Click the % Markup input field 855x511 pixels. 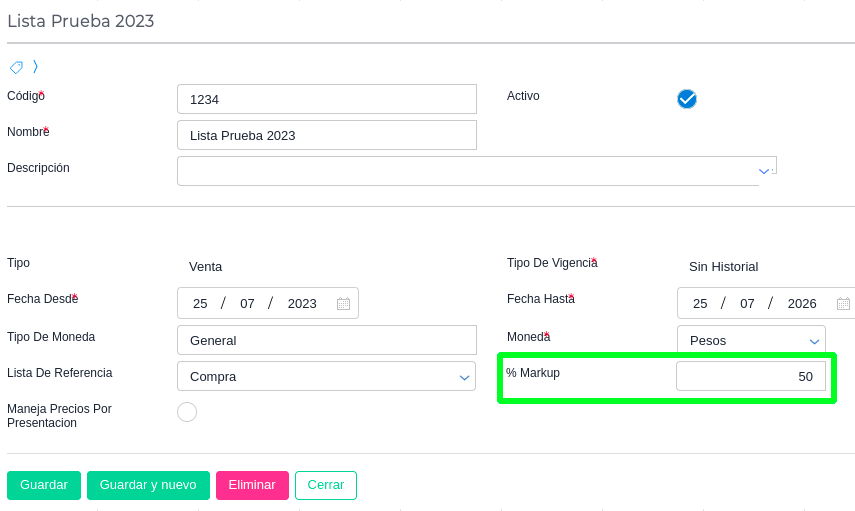click(x=751, y=376)
